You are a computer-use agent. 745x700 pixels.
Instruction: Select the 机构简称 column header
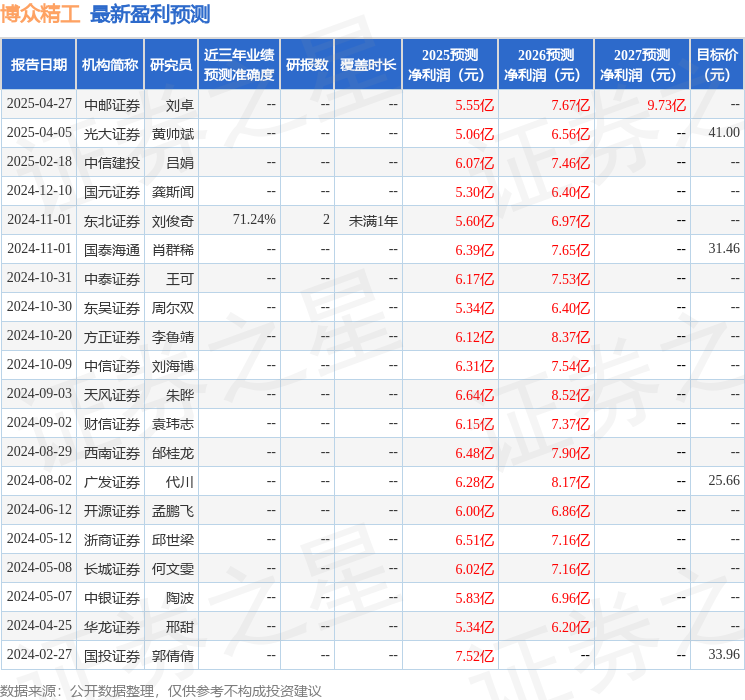click(x=110, y=65)
